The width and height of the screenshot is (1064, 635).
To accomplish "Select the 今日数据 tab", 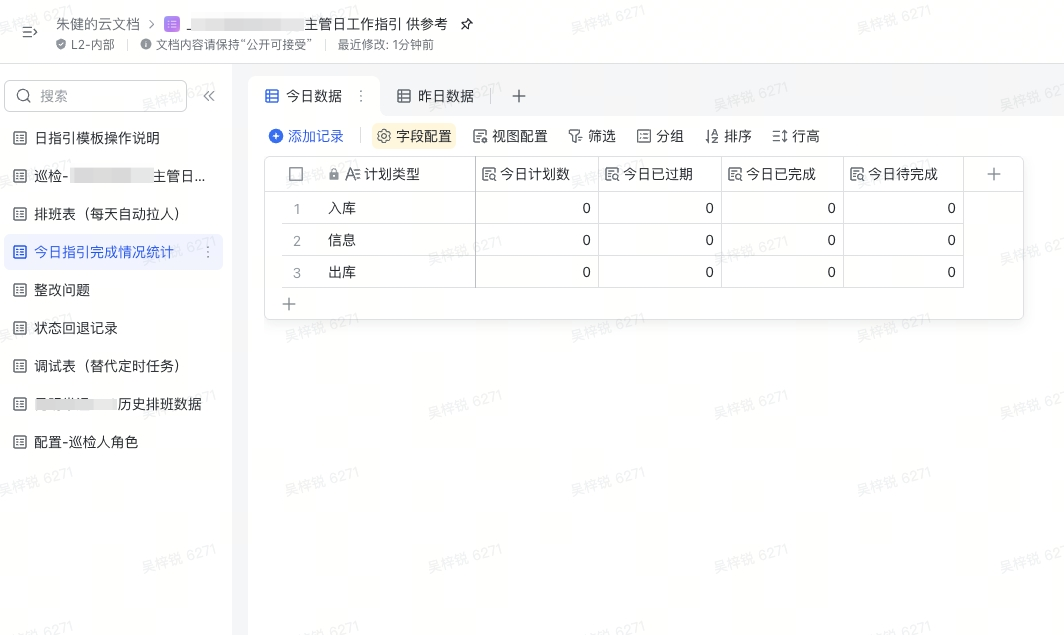I will click(304, 96).
